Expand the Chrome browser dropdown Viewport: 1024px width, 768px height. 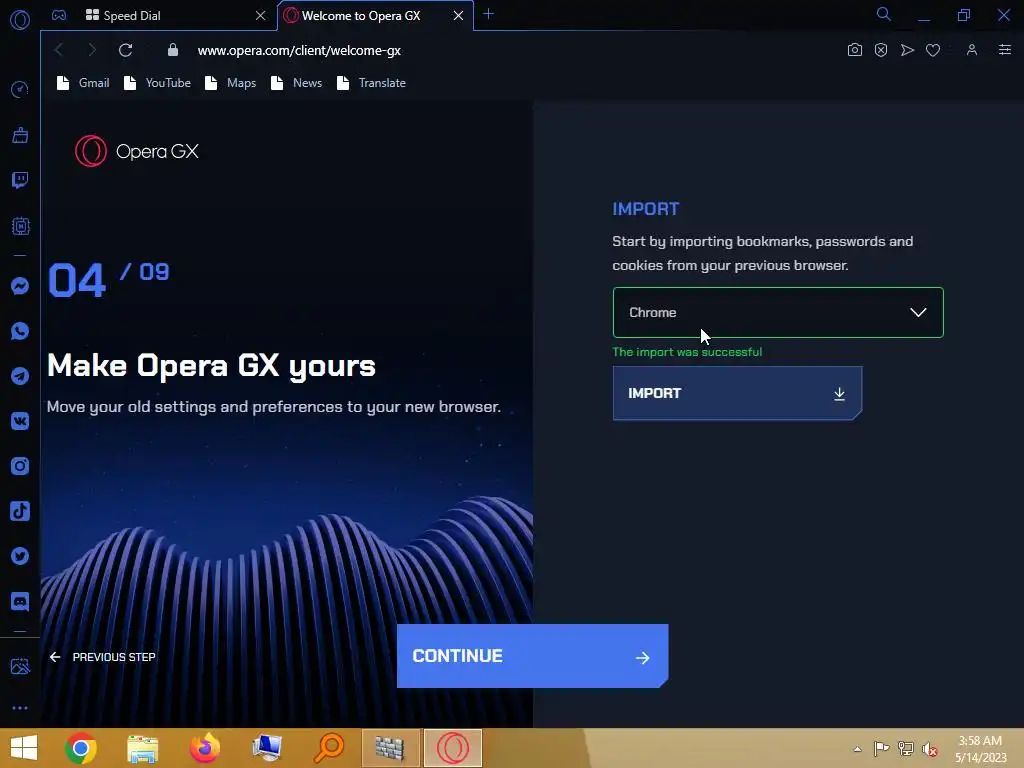pos(778,312)
